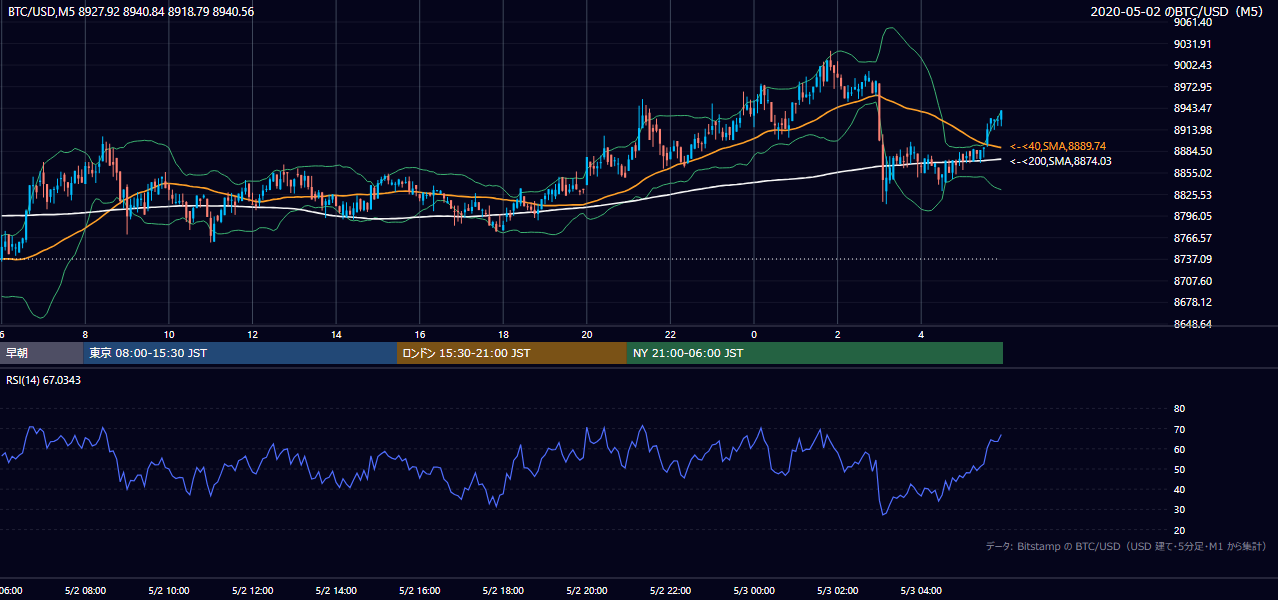Select the white 200 SMA label 8874.03
Viewport: 1278px width, 600px height.
[1060, 161]
